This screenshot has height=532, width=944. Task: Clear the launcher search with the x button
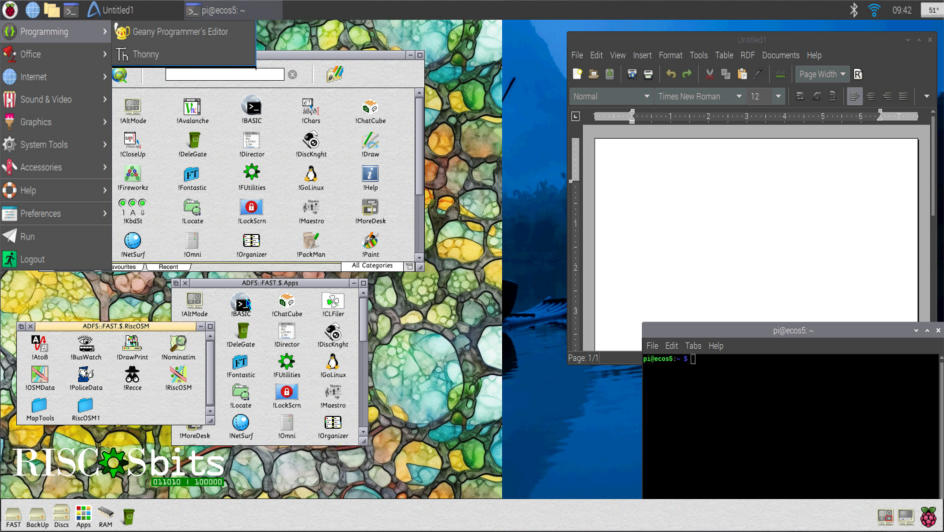[293, 74]
